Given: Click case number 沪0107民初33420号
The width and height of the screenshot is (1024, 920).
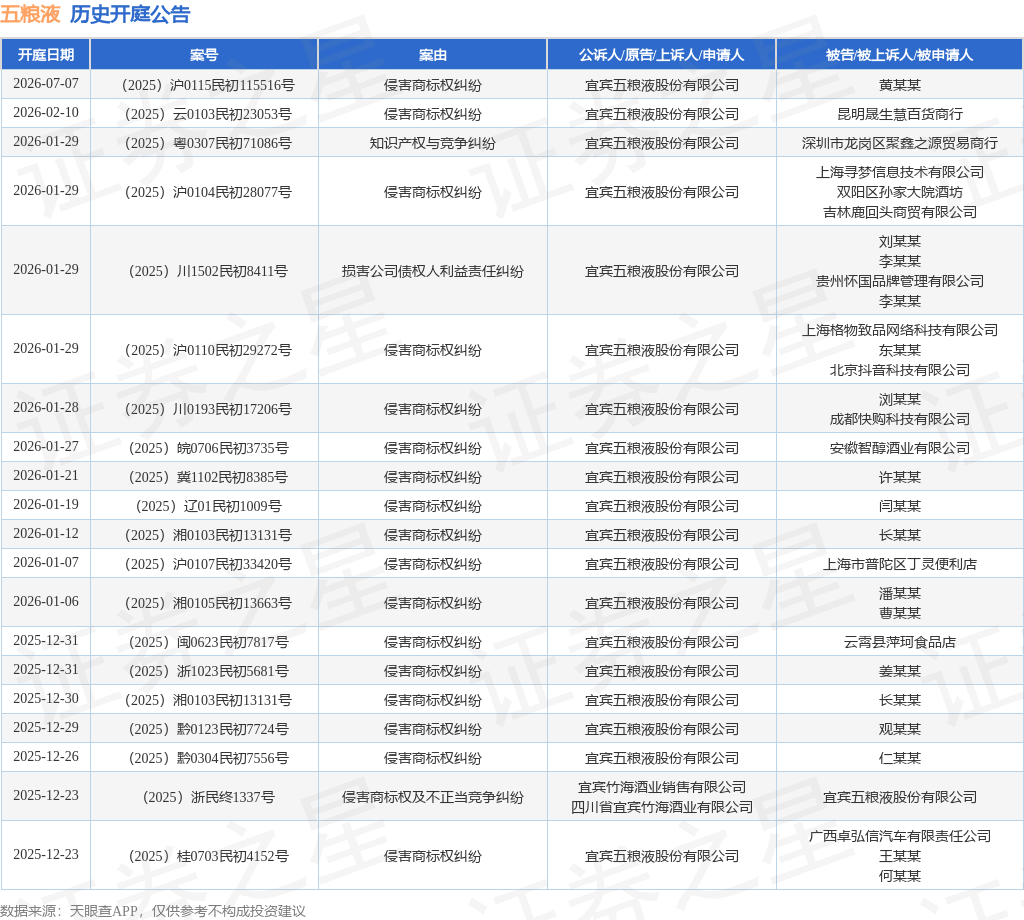Looking at the screenshot, I should pos(208,564).
